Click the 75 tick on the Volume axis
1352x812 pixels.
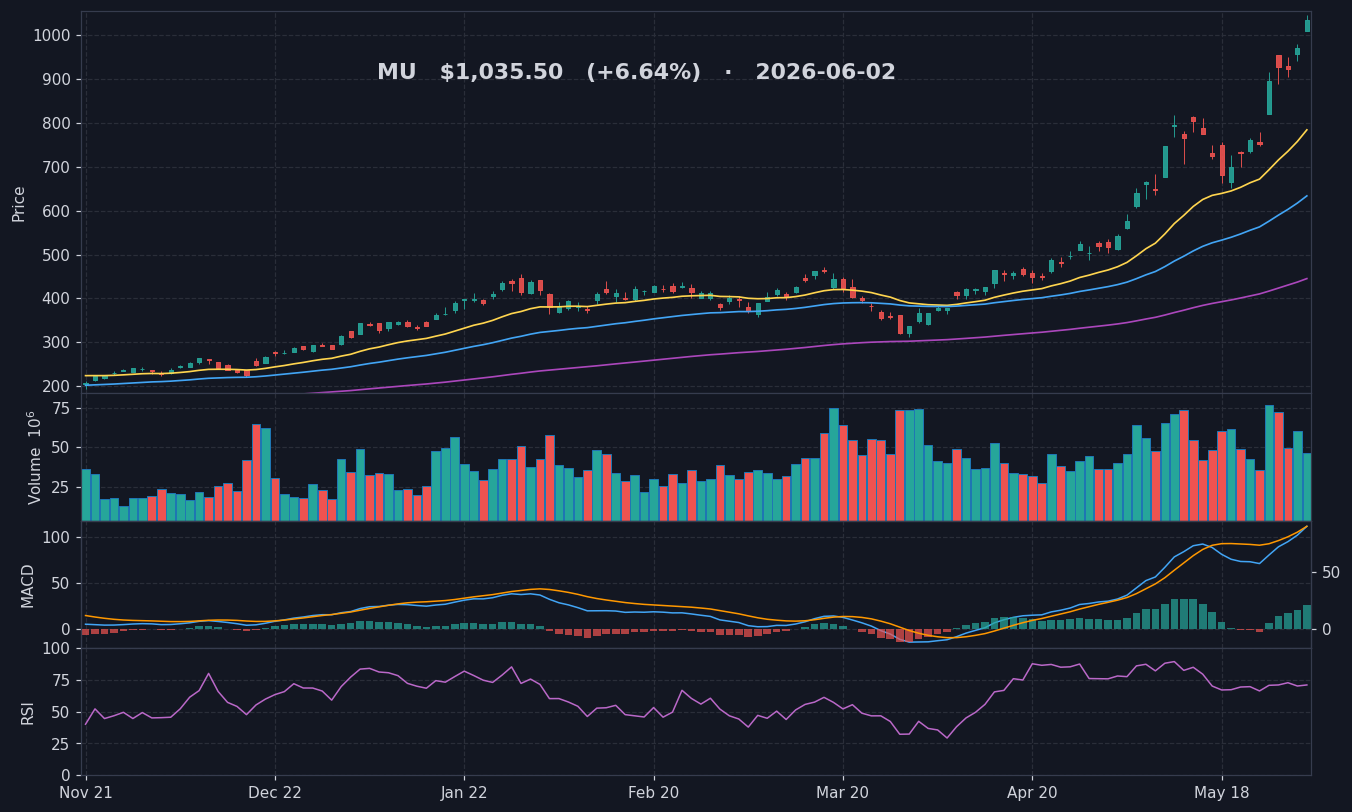point(61,408)
